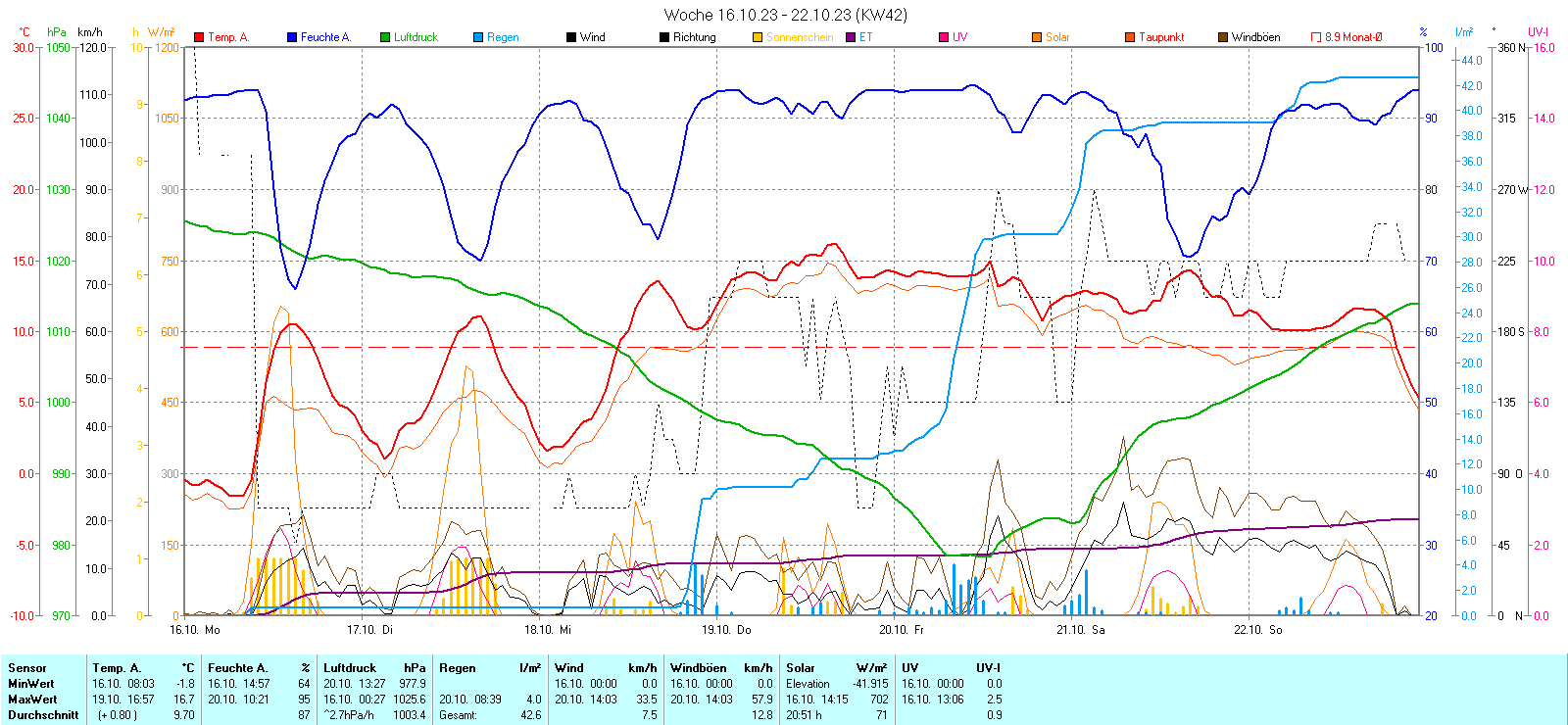Click the chart title 'Woche 16.10.23 - 22.10.23 (KW42)'

(x=786, y=15)
